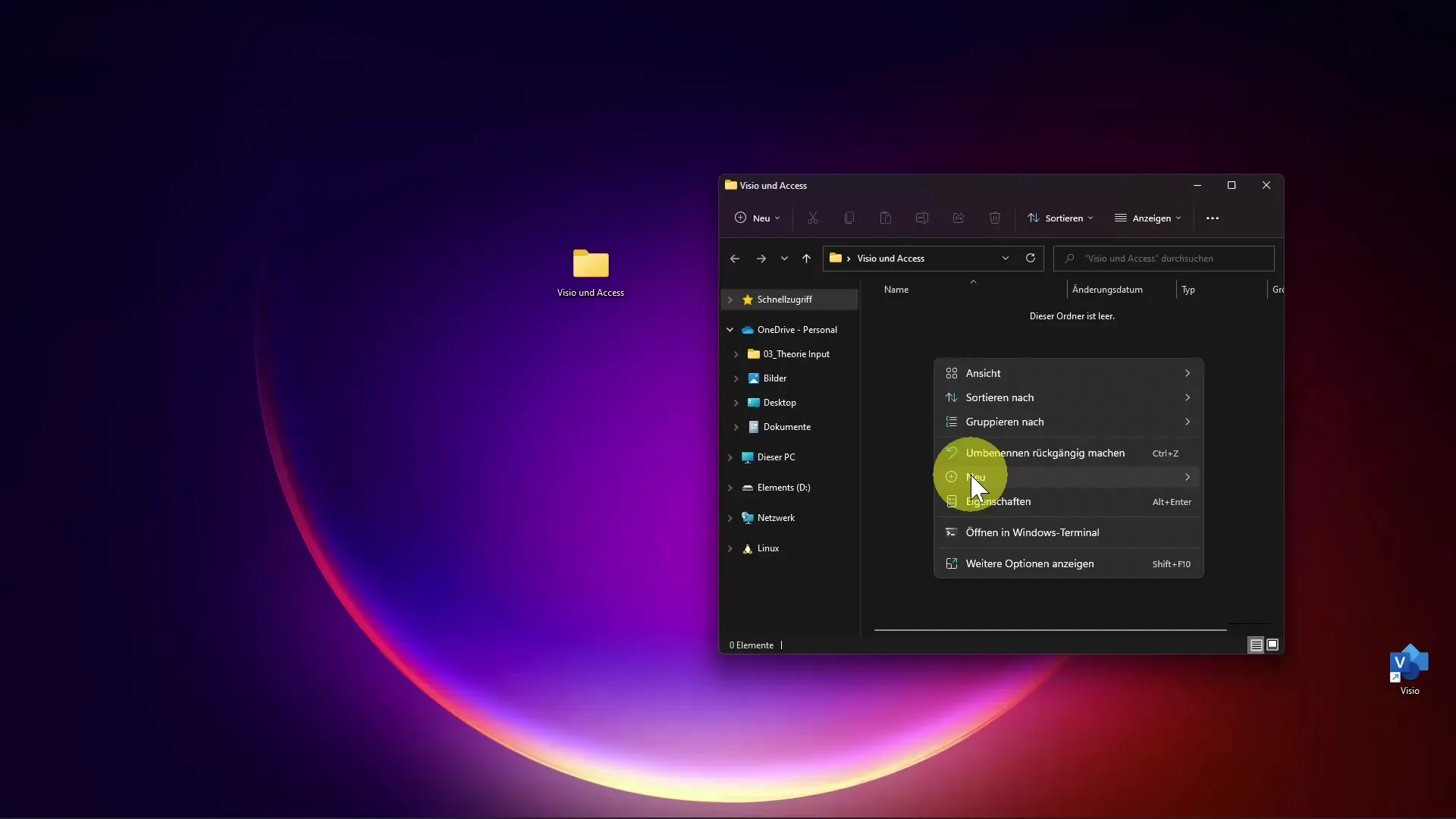Sort by Änderungsdatum column header
1456x819 pixels.
click(x=1106, y=290)
